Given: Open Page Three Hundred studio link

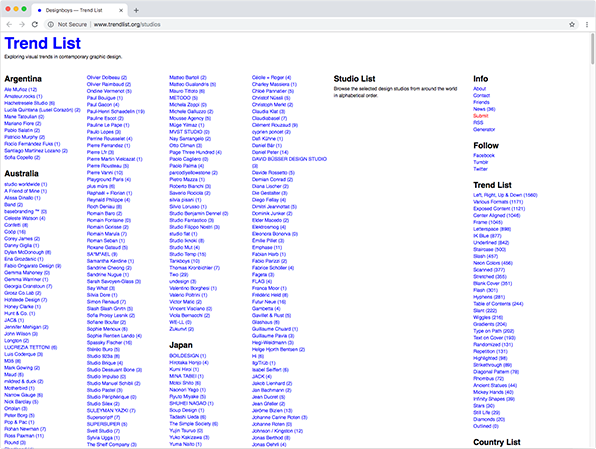Looking at the screenshot, I should 195,152.
